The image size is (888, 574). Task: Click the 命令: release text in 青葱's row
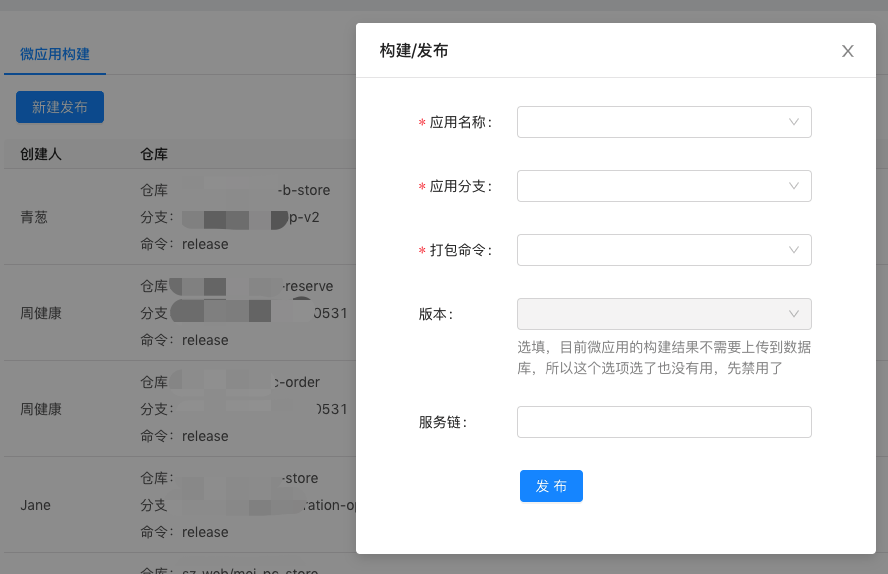(185, 245)
